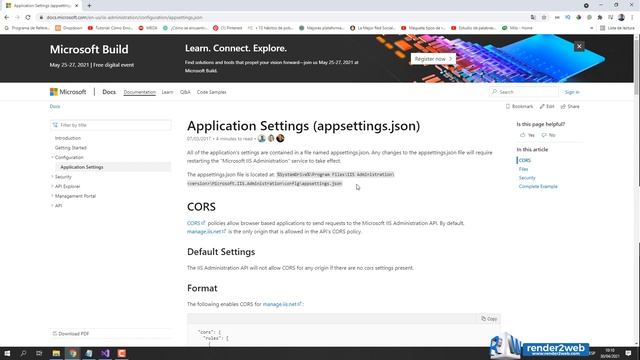Close the Microsoft Build banner
Image resolution: width=640 pixels, height=360 pixels.
579,46
